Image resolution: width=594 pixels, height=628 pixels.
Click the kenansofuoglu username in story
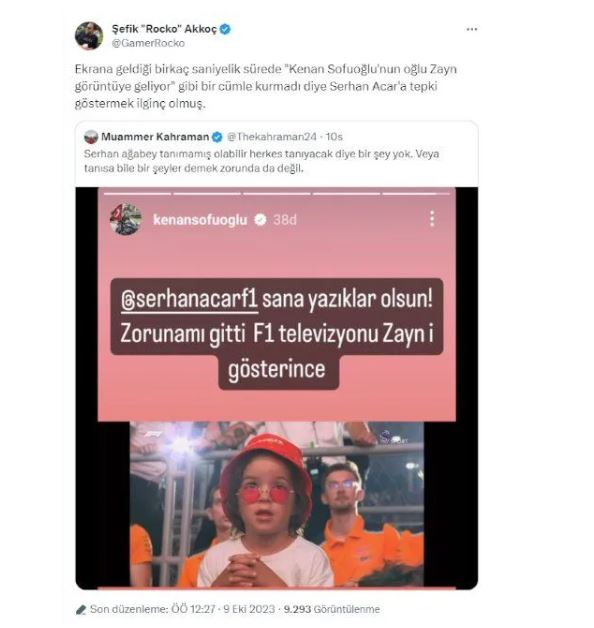click(x=200, y=220)
